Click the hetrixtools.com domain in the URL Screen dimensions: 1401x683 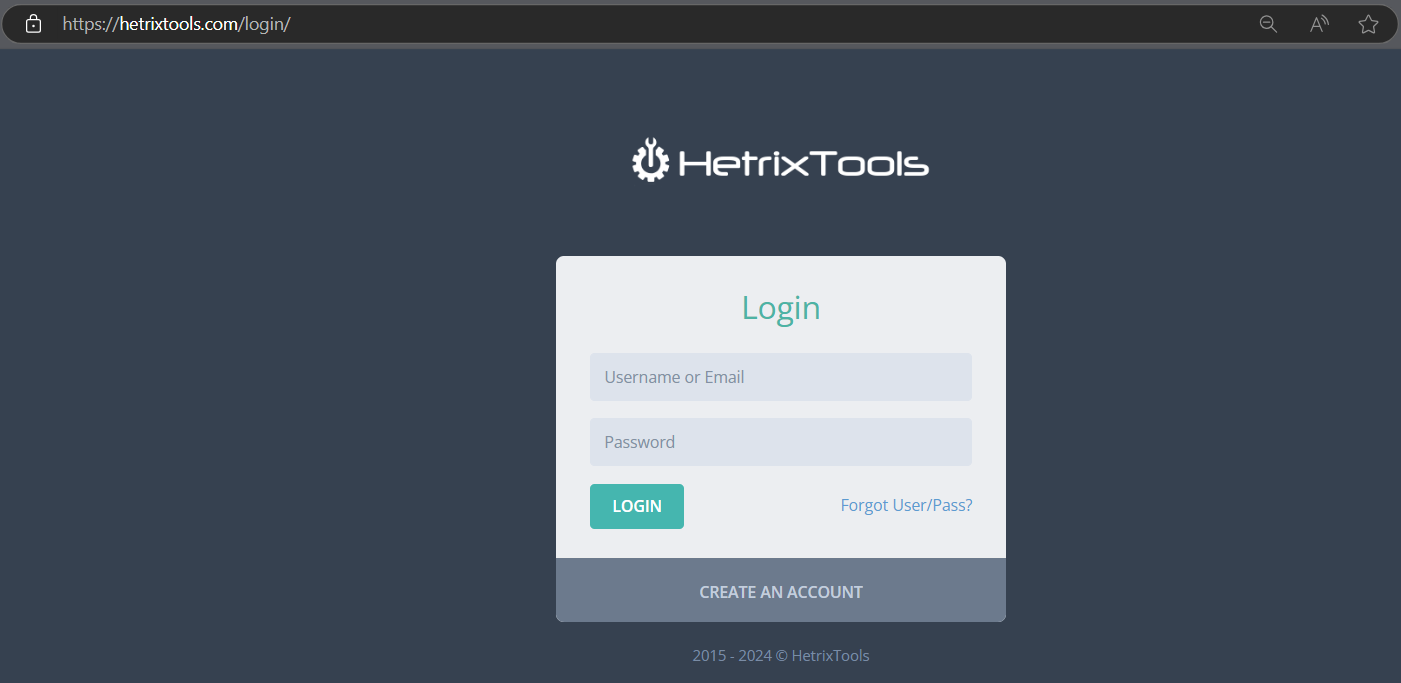point(179,24)
